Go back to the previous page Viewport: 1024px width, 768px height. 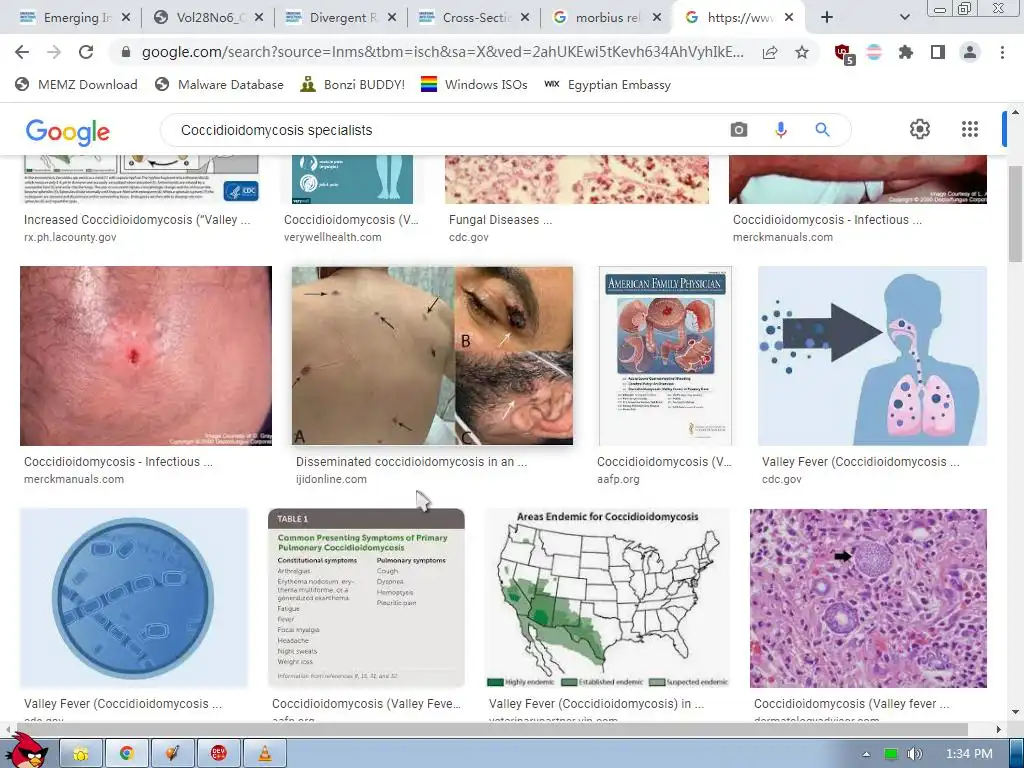tap(22, 52)
